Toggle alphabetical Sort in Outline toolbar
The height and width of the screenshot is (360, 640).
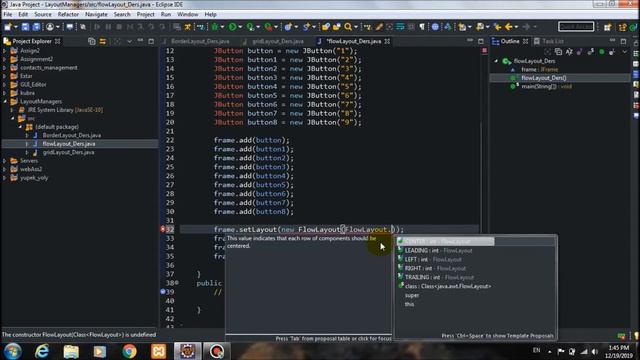[569, 52]
